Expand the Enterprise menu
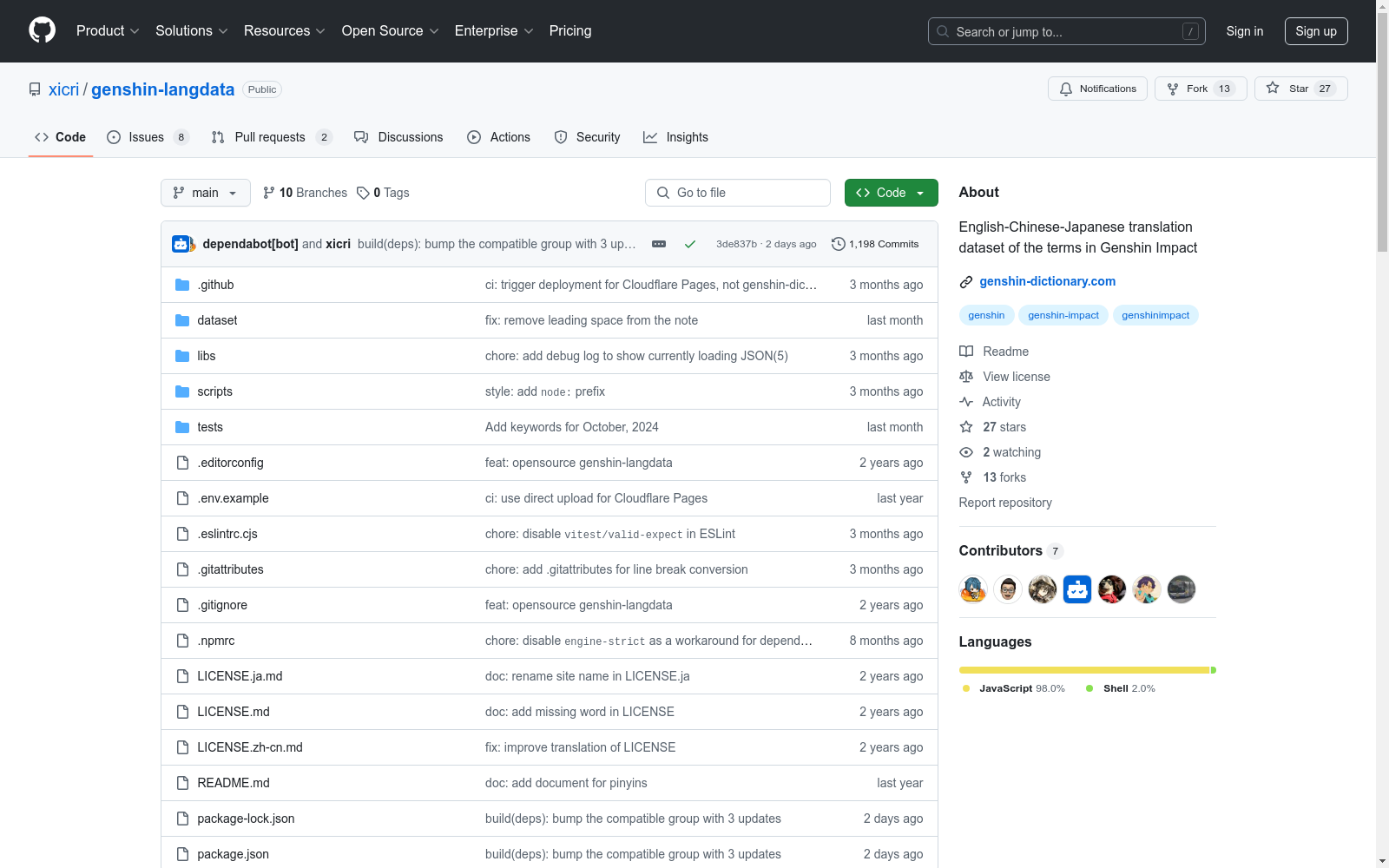This screenshot has width=1389, height=868. [x=495, y=30]
